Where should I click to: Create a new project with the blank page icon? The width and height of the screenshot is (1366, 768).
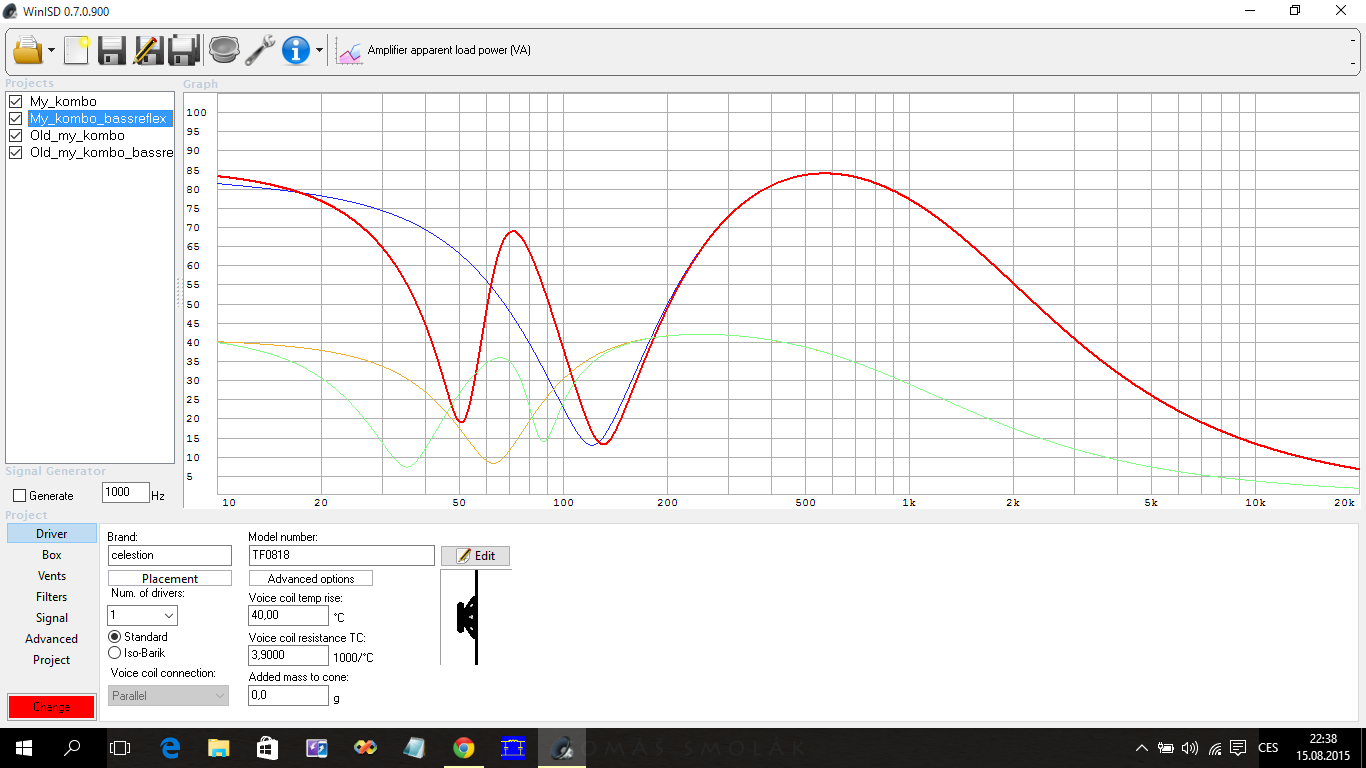coord(76,49)
